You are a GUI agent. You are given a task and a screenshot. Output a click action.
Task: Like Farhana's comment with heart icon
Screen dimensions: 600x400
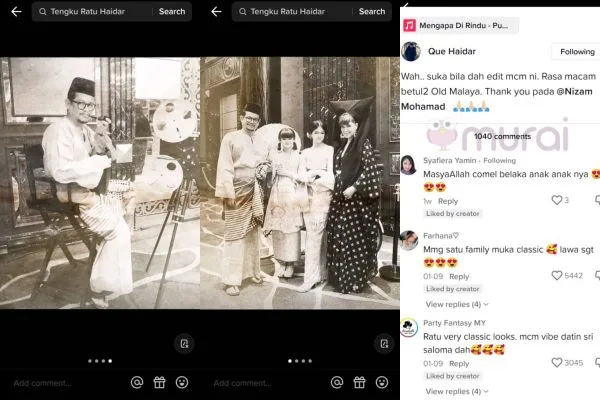tap(557, 276)
